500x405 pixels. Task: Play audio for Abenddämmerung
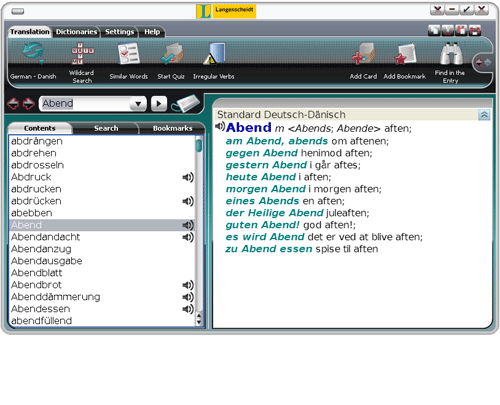click(188, 297)
